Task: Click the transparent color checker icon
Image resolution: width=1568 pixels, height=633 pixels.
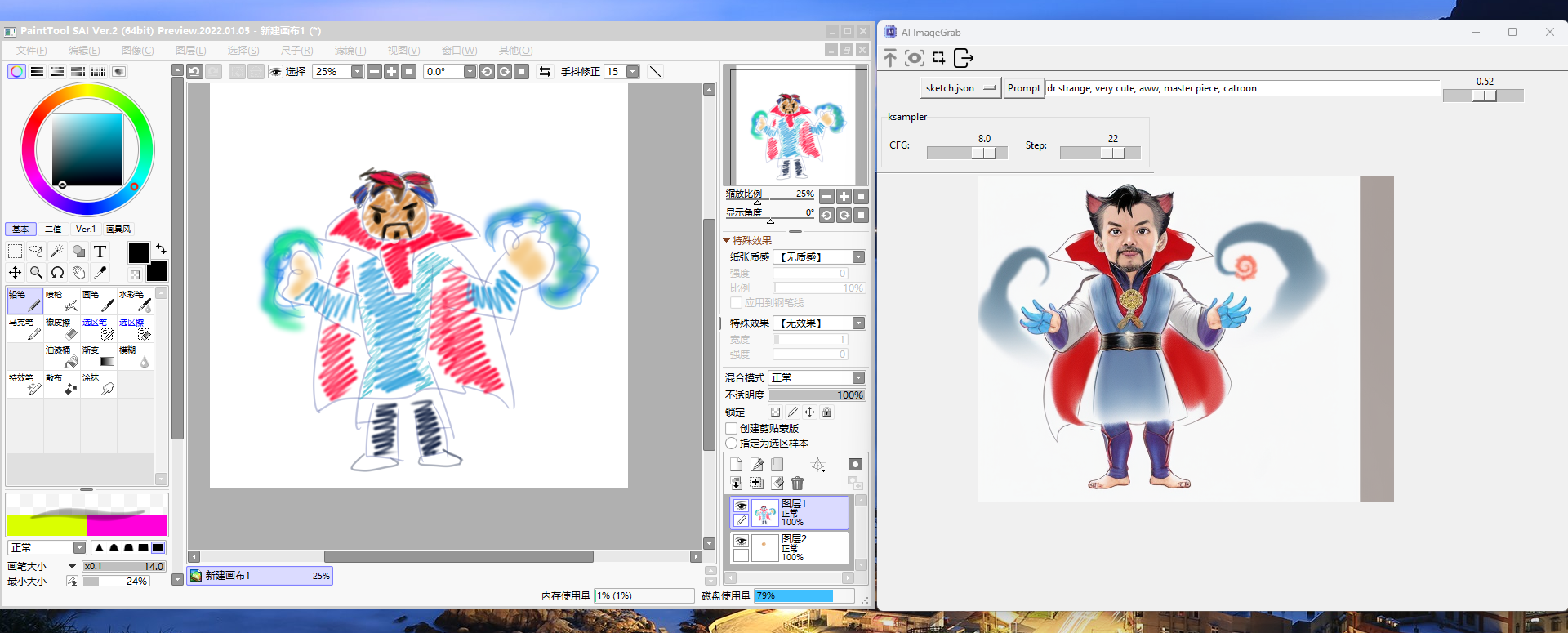Action: pos(135,274)
